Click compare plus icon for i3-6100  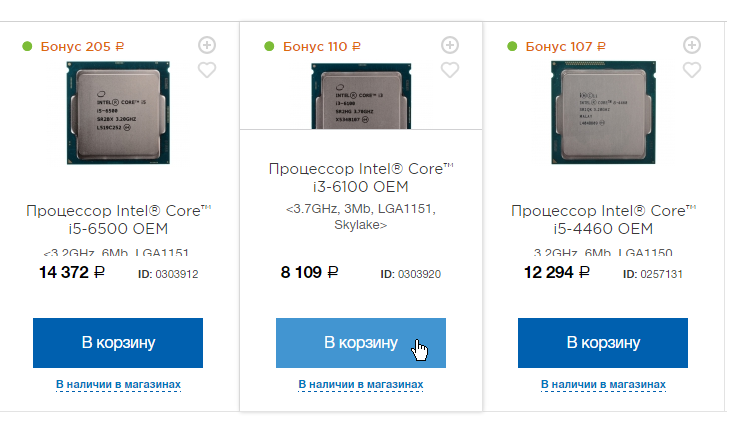[450, 45]
